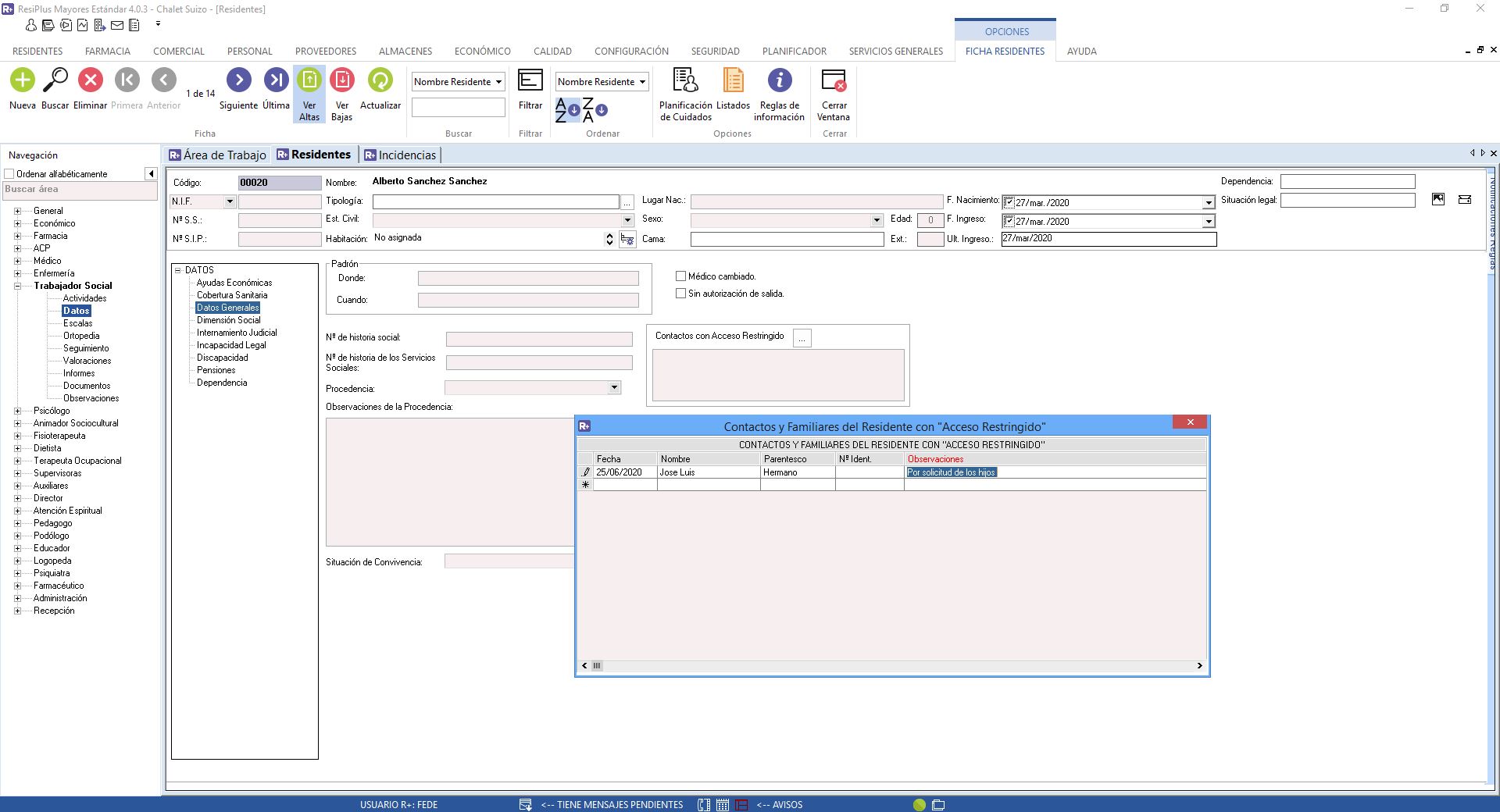Collapse the Trabajador Social node
Image resolution: width=1500 pixels, height=812 pixels.
(x=17, y=286)
